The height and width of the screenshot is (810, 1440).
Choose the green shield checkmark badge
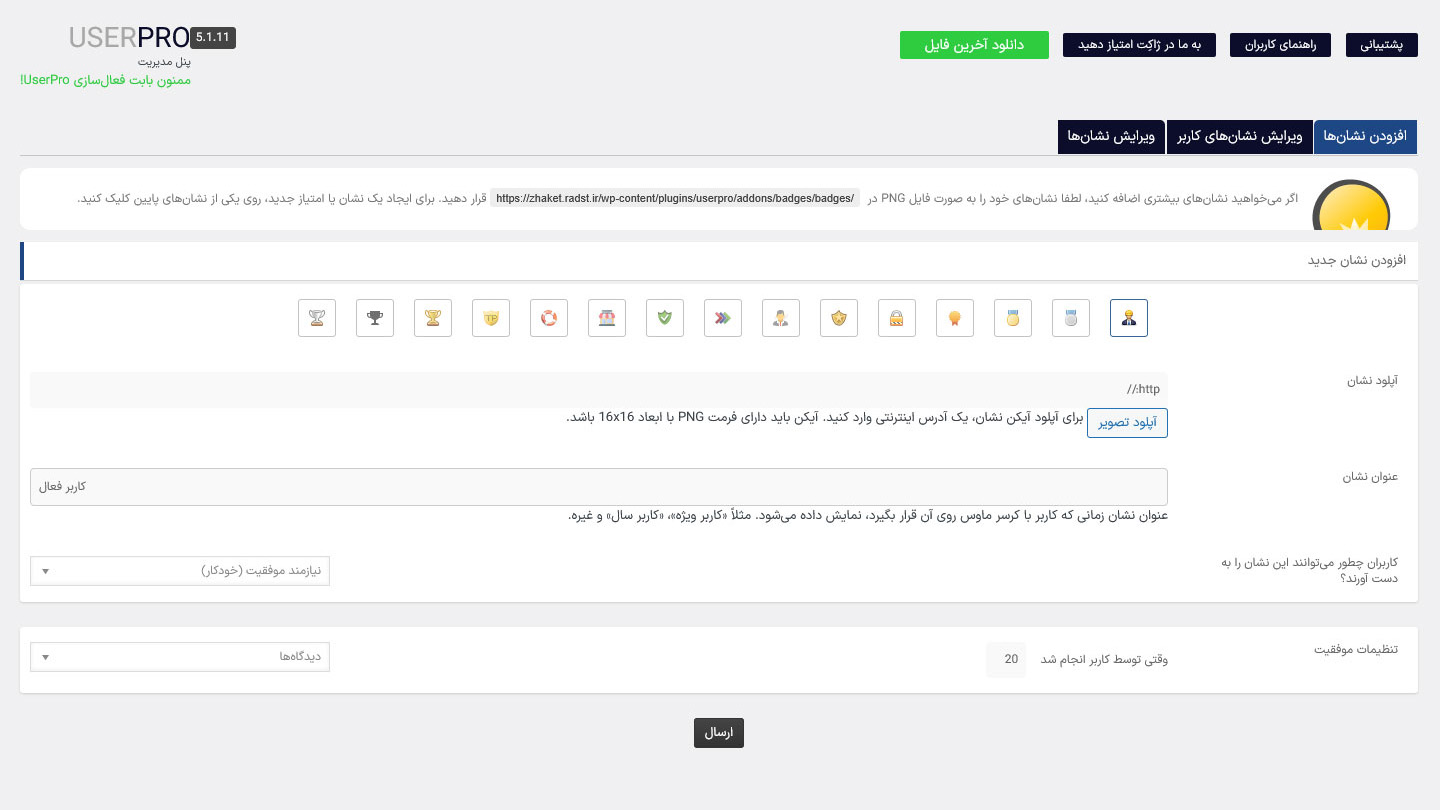665,318
